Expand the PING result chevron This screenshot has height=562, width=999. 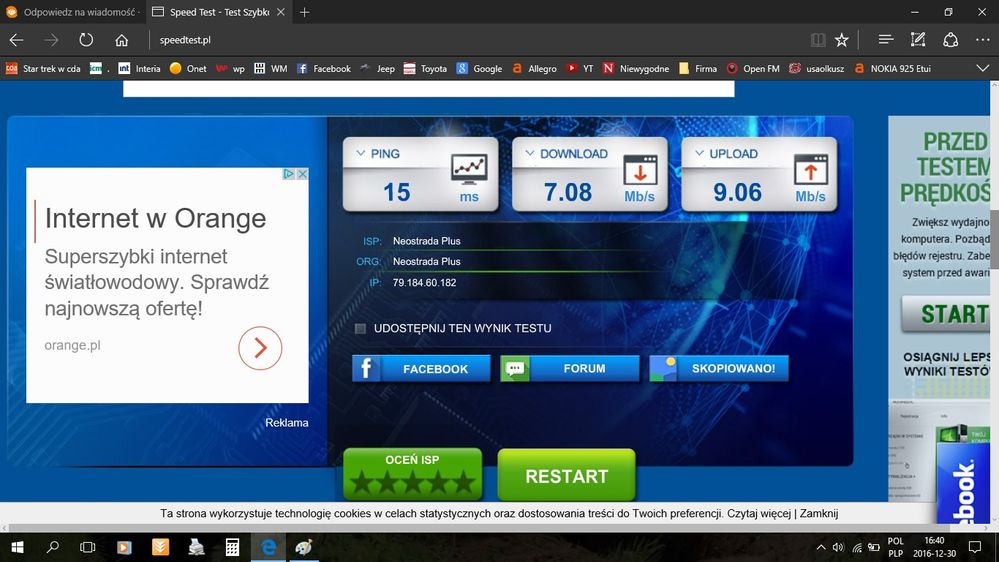(361, 154)
